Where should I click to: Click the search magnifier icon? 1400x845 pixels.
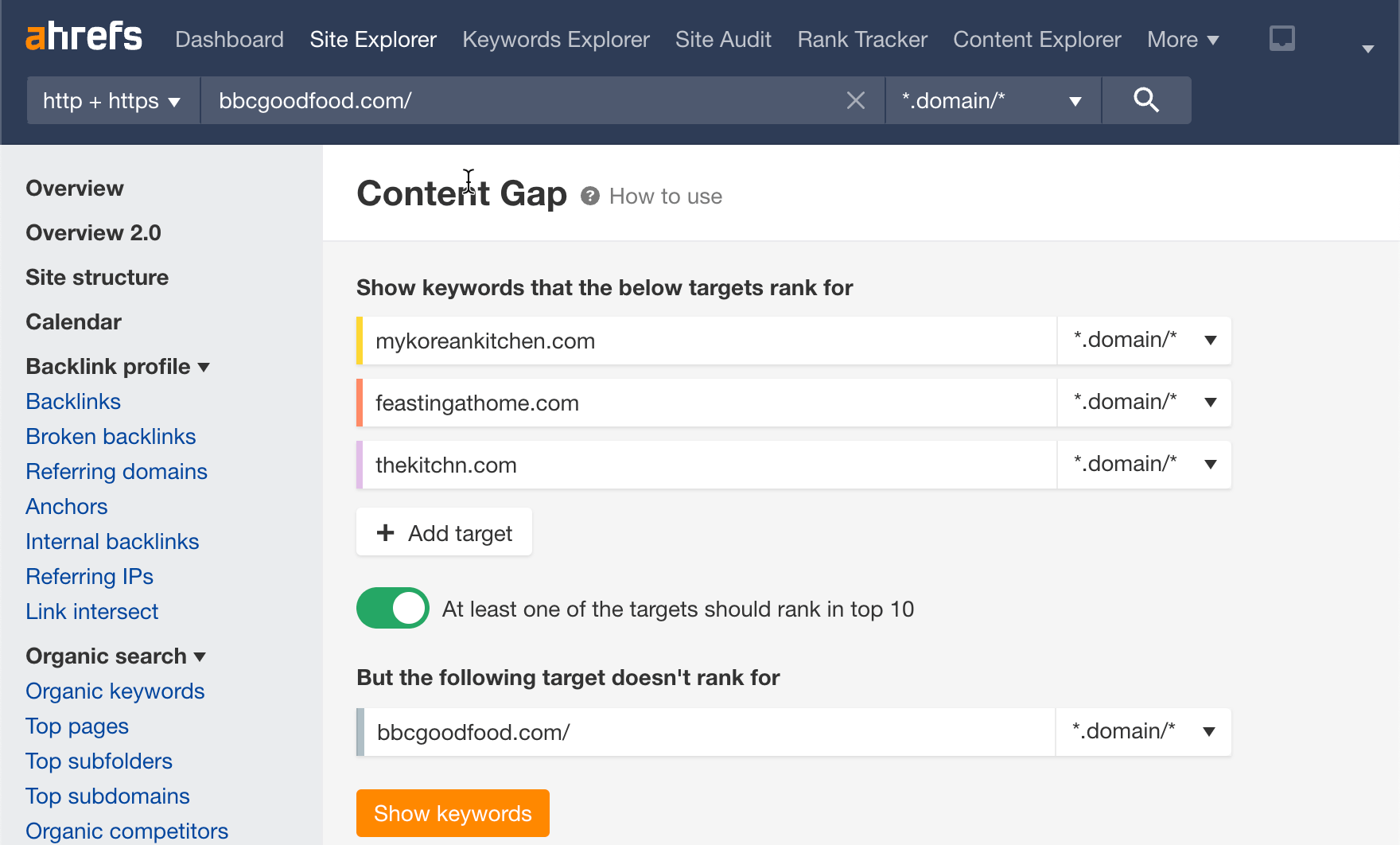click(1145, 100)
